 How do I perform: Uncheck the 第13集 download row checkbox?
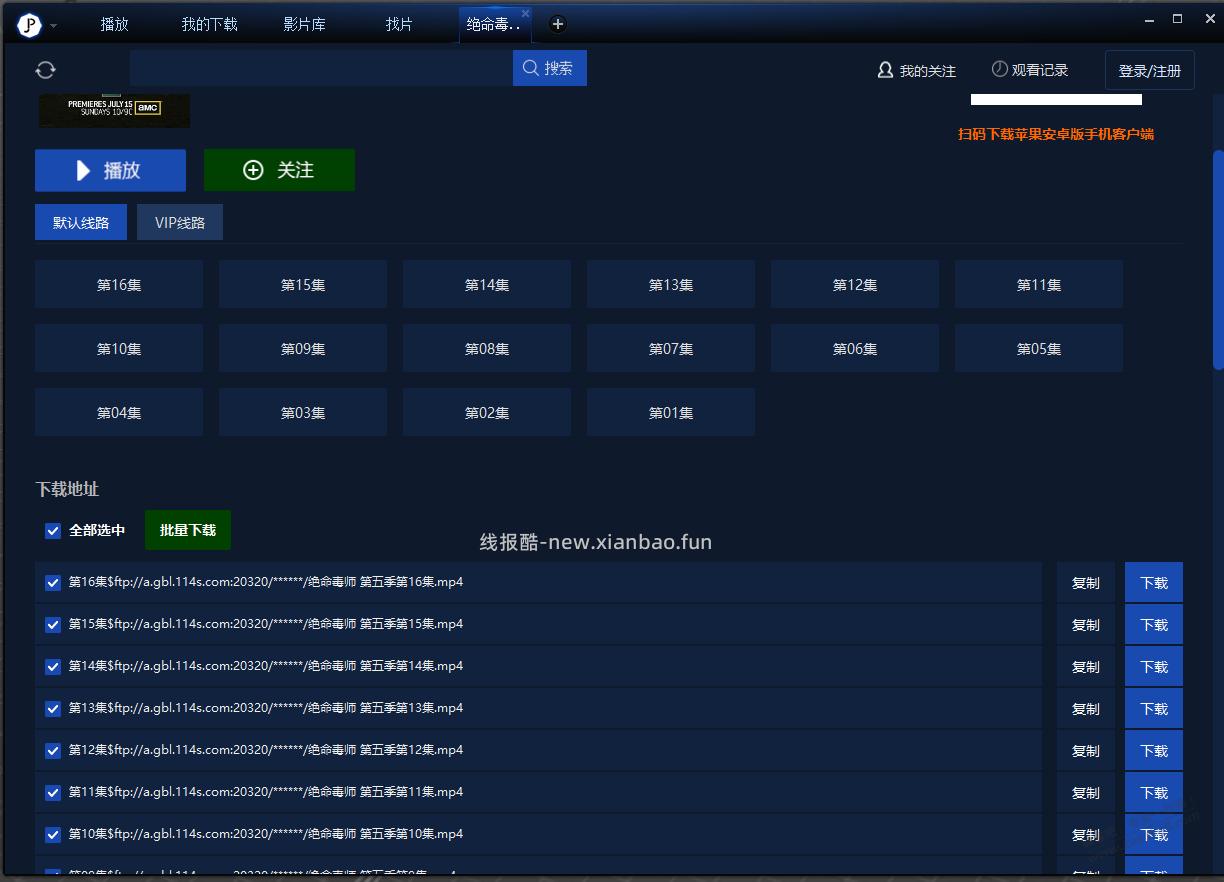[x=53, y=709]
